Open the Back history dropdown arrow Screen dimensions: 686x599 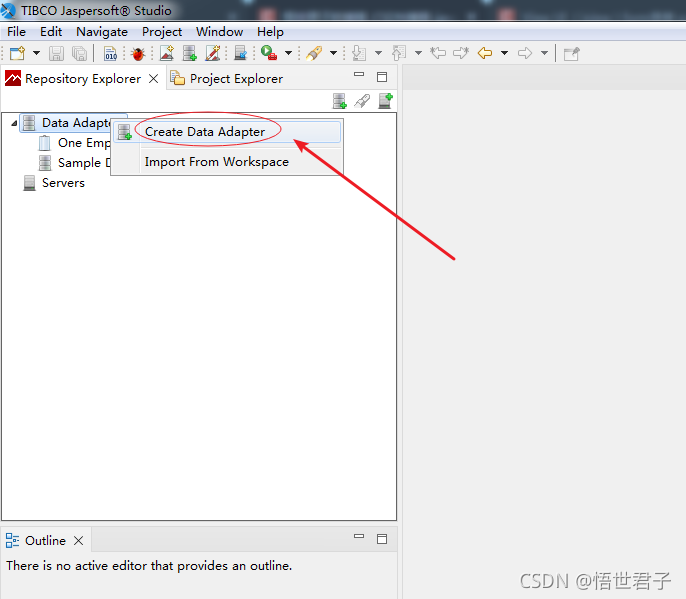(504, 53)
